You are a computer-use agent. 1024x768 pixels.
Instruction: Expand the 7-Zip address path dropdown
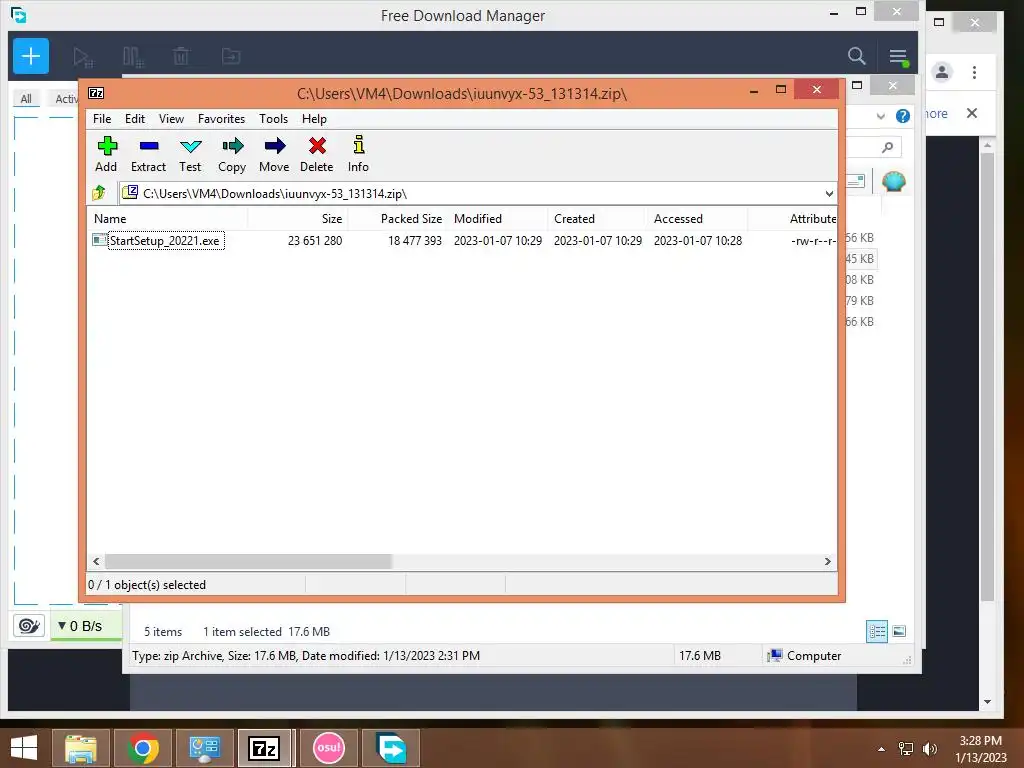pos(829,193)
